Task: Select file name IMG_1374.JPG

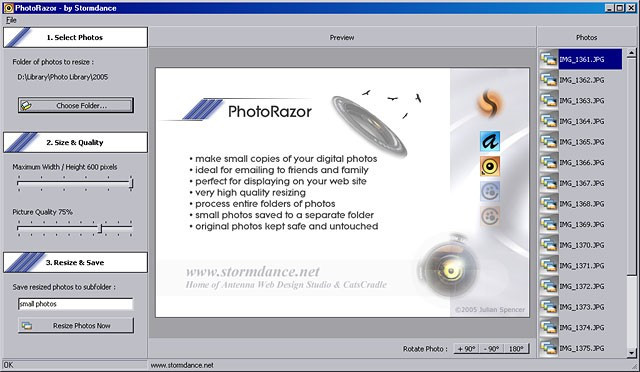Action: click(x=582, y=327)
